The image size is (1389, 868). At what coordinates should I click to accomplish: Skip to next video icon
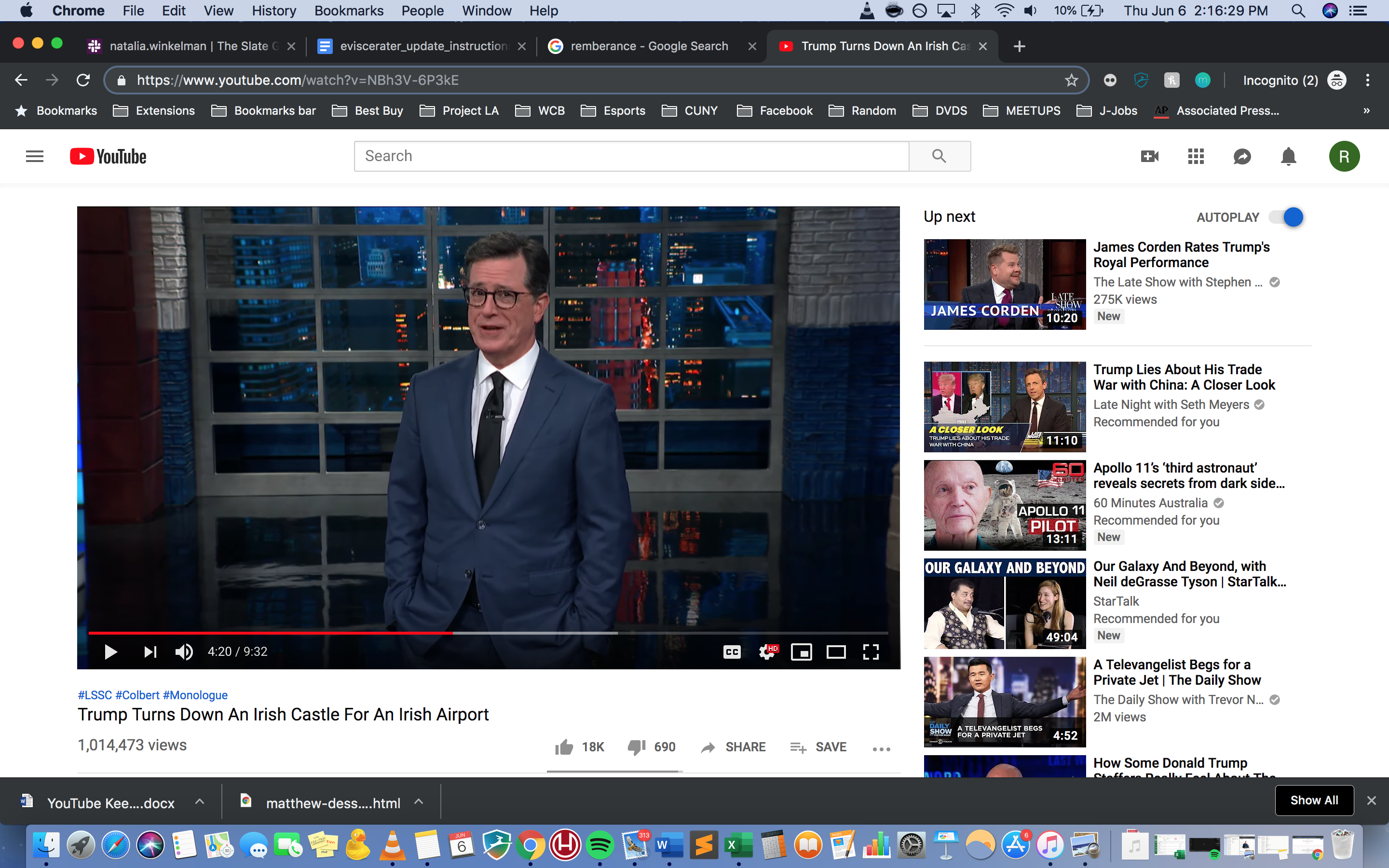coord(150,651)
